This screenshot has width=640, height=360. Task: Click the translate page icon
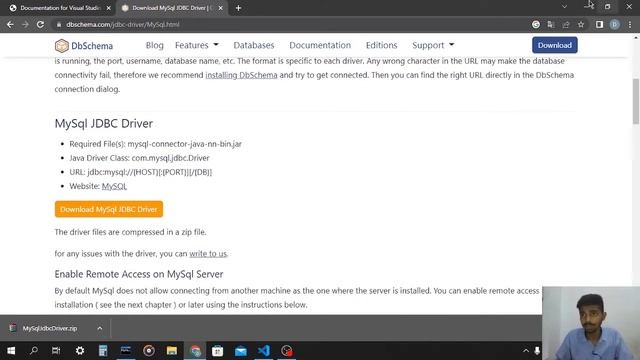[551, 24]
